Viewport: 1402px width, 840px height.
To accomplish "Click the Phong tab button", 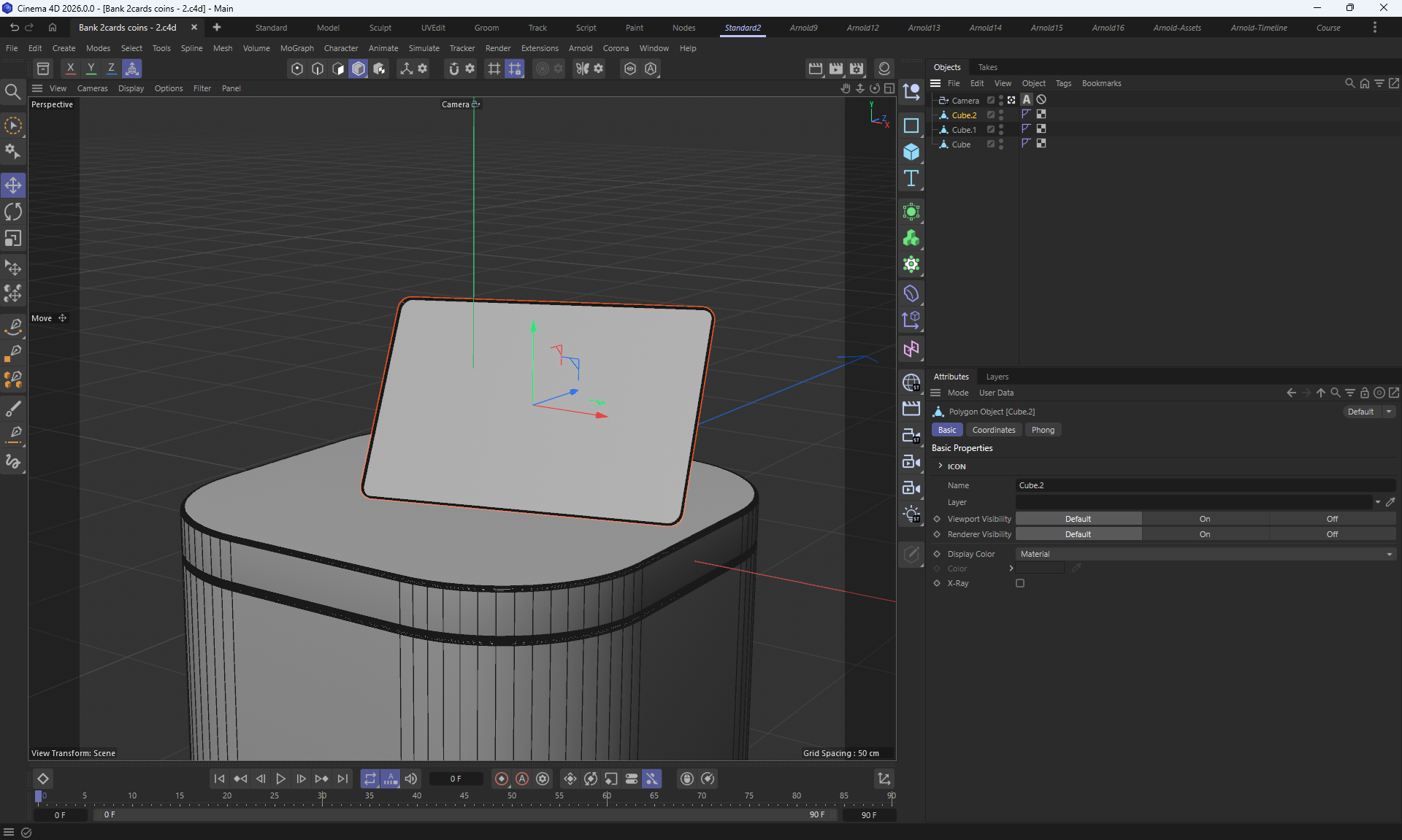I will pyautogui.click(x=1042, y=430).
